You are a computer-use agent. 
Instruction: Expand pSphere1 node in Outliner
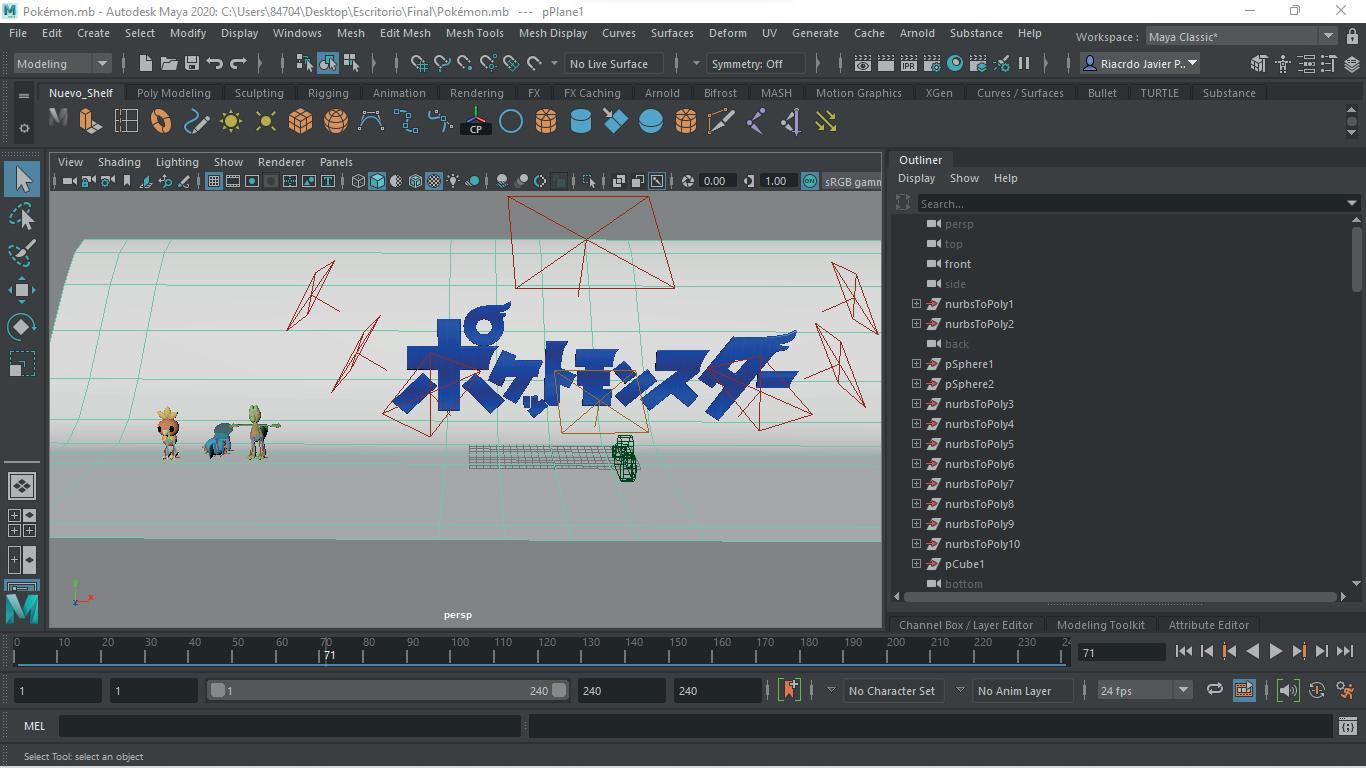916,364
